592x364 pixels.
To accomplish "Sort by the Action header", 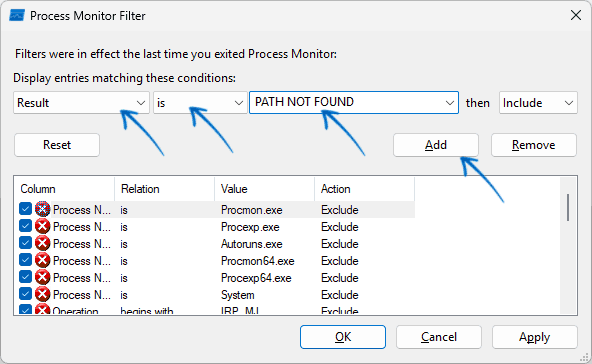I will [x=364, y=189].
